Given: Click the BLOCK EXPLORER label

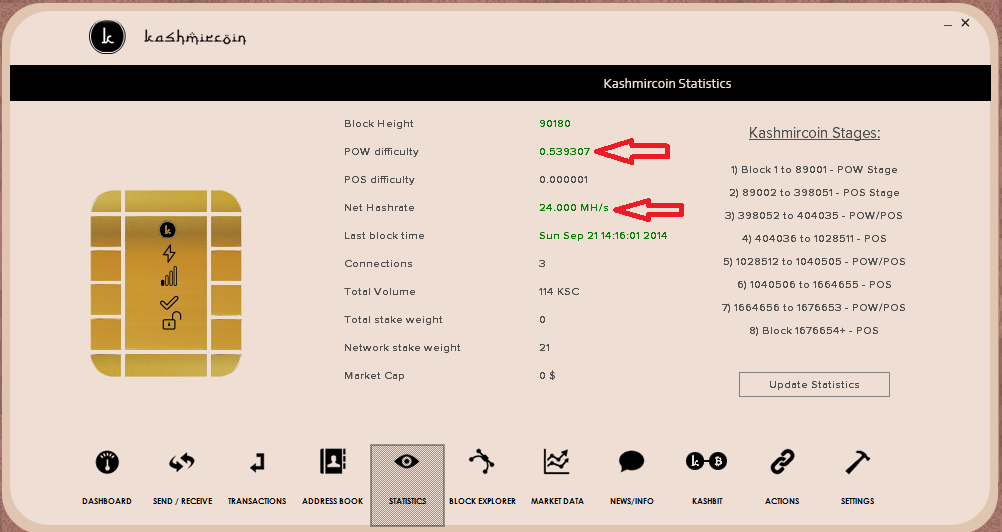Looking at the screenshot, I should (x=482, y=501).
